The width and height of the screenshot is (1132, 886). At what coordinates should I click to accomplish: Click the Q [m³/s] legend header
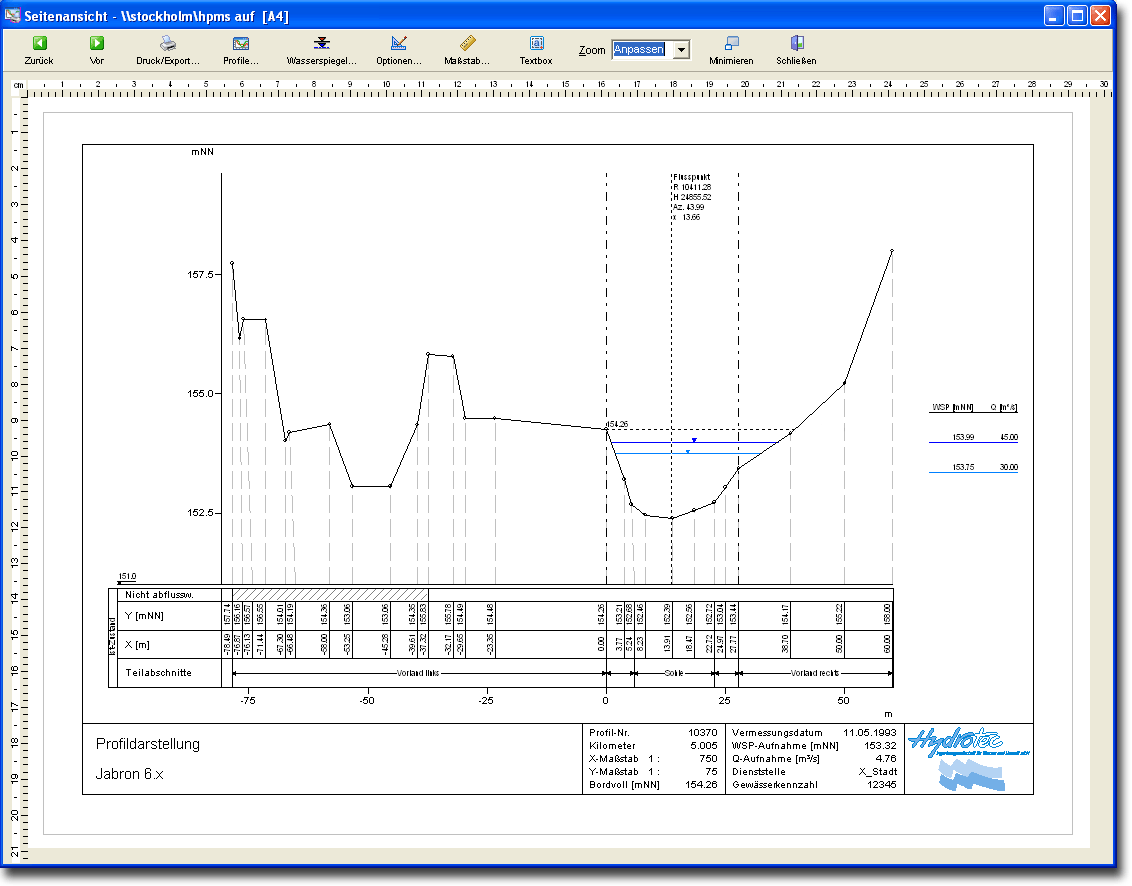coord(1004,408)
